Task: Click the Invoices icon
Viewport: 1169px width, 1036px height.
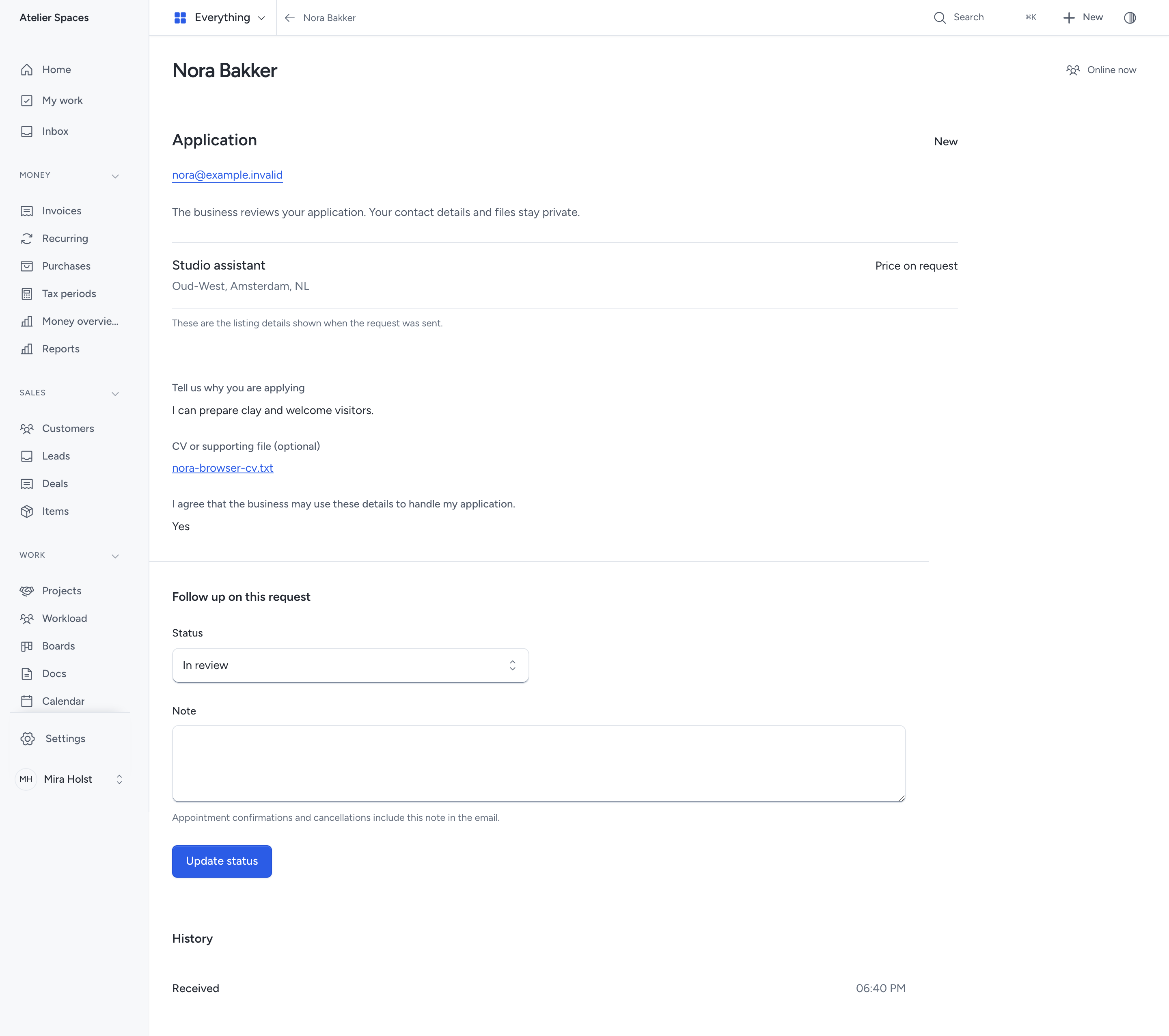Action: [27, 211]
